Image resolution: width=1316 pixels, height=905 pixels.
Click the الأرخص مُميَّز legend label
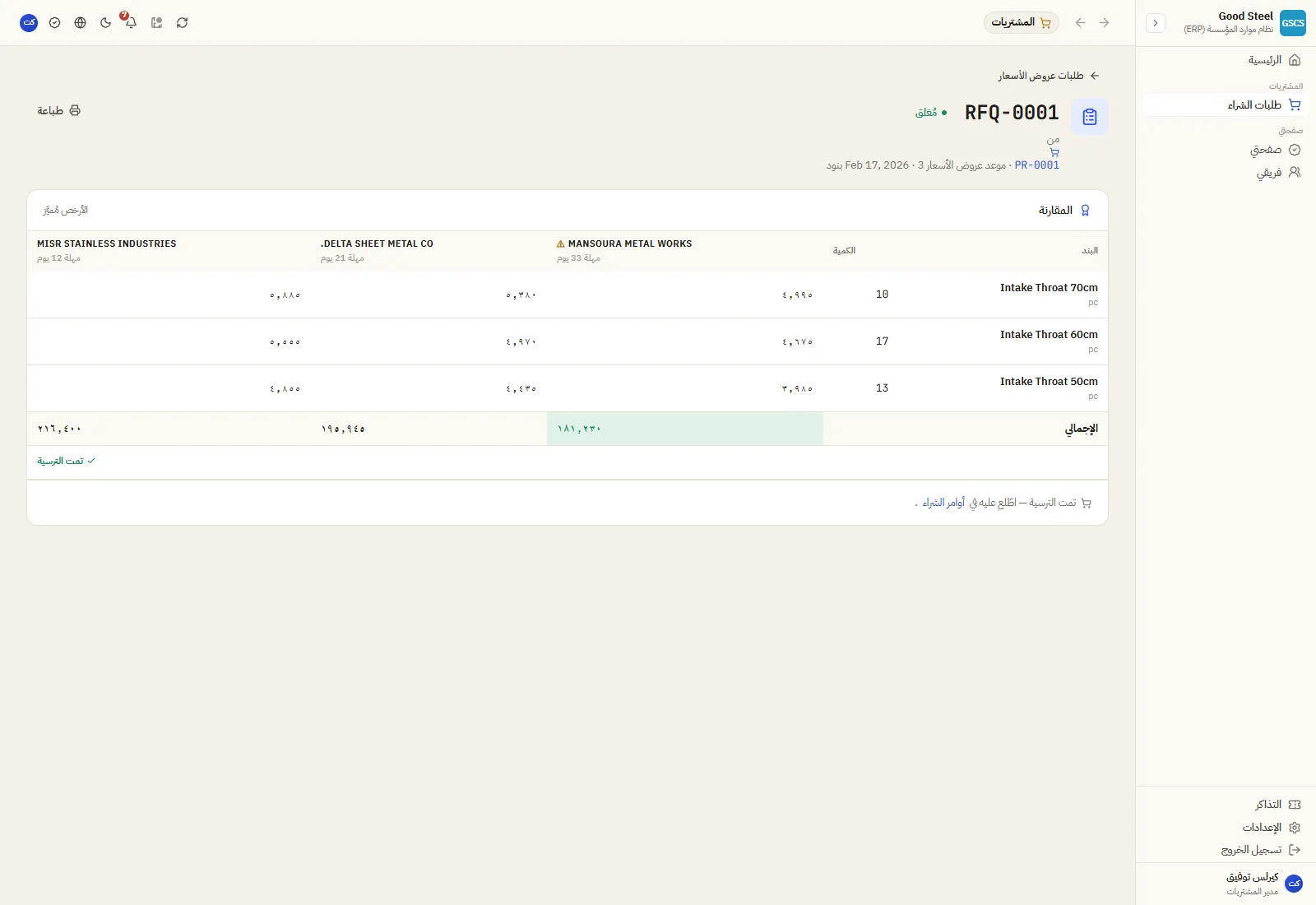coord(66,211)
